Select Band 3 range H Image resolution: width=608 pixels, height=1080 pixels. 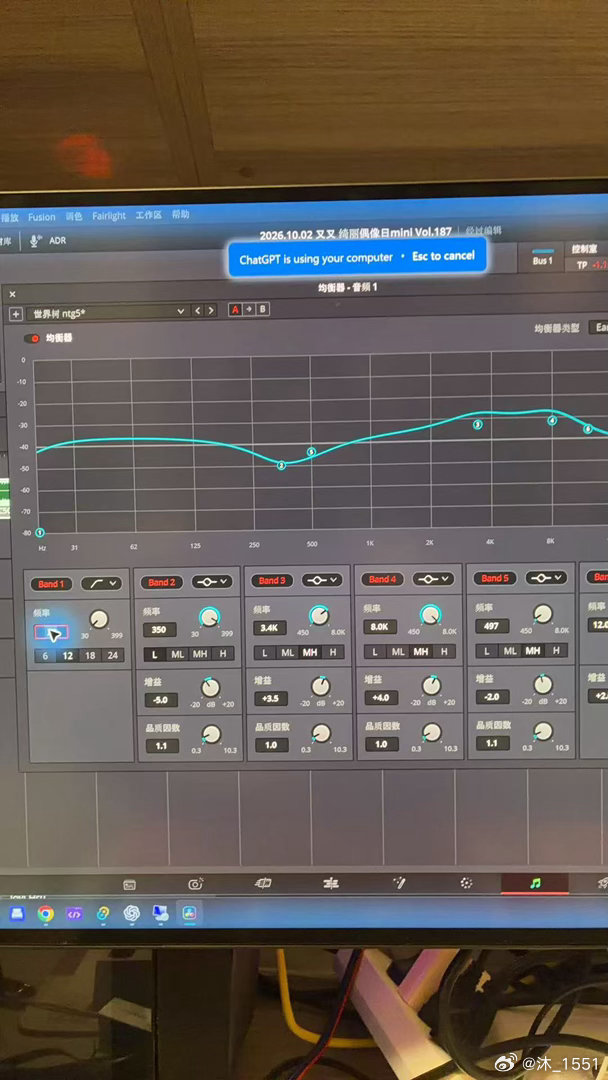point(333,652)
